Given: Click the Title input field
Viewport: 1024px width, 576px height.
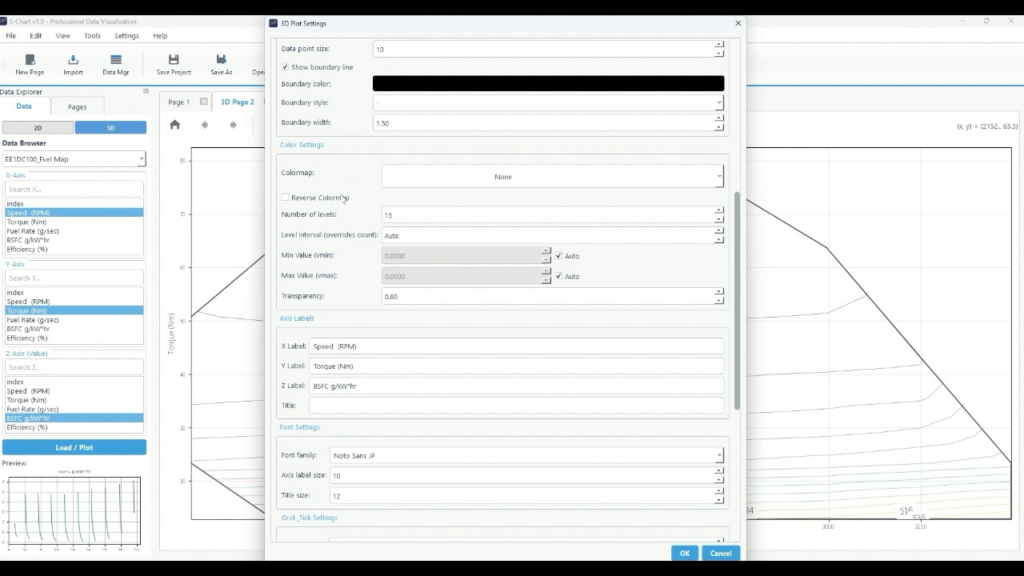Looking at the screenshot, I should click(516, 405).
